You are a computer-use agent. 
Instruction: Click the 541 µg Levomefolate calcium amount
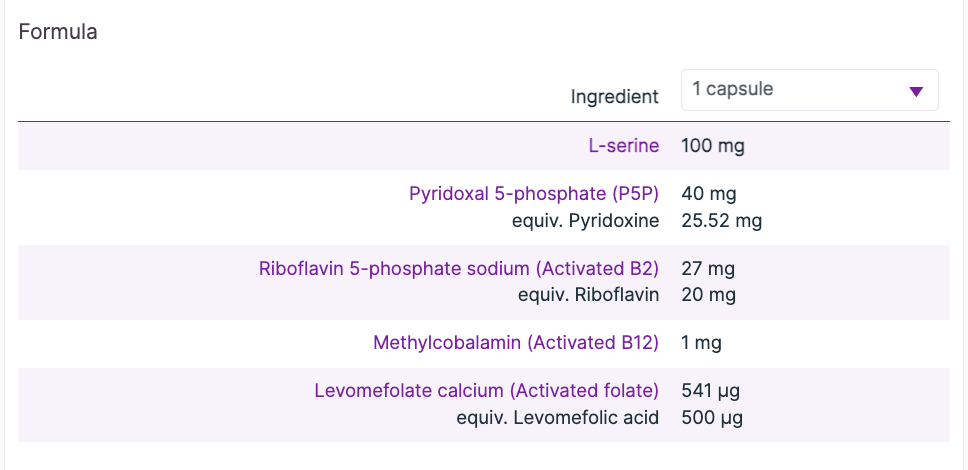[x=710, y=391]
